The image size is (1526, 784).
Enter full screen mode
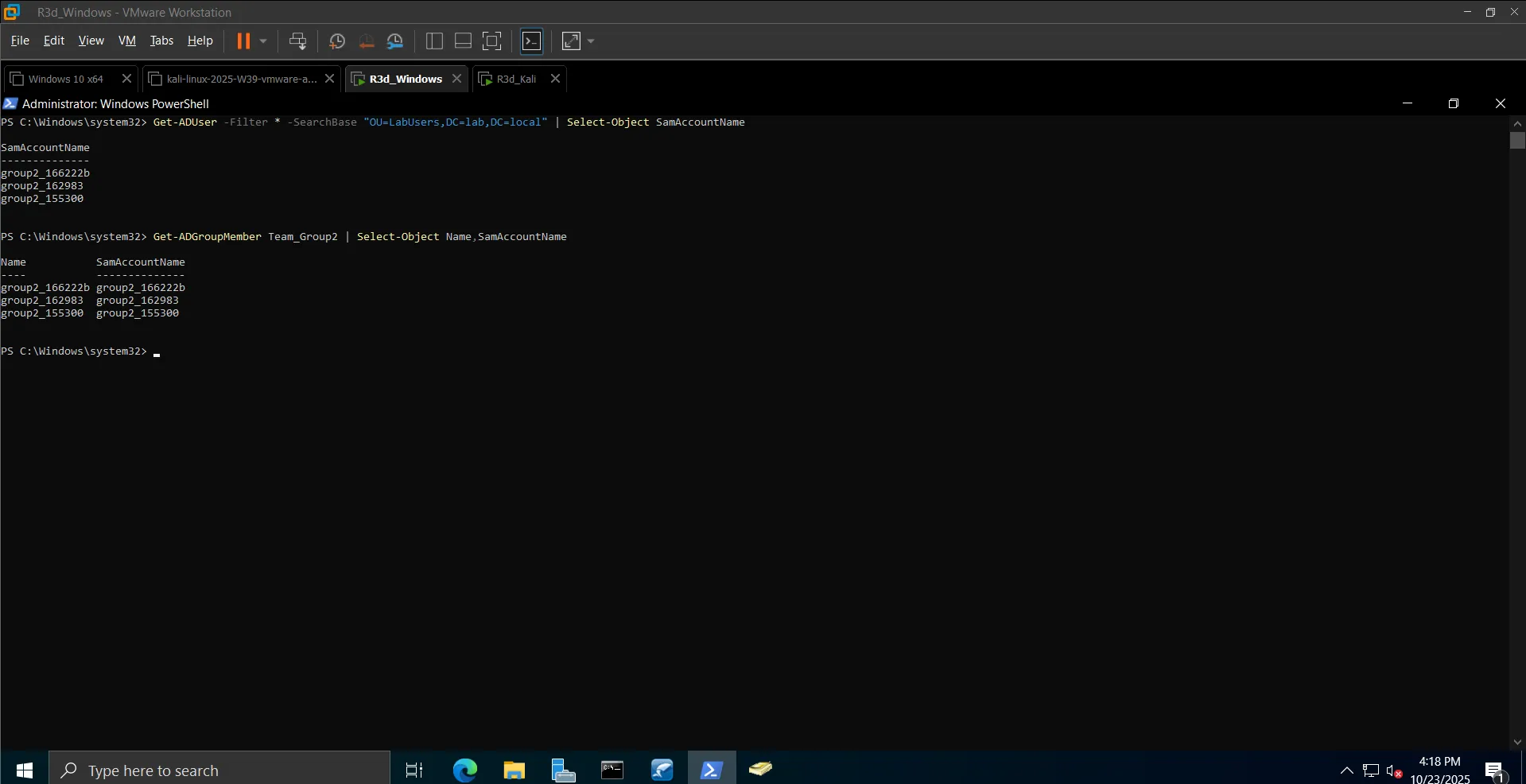pos(492,41)
